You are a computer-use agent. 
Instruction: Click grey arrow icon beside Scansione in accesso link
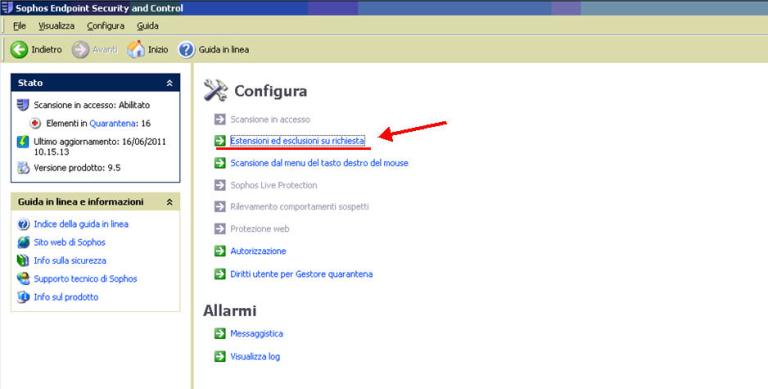point(220,119)
